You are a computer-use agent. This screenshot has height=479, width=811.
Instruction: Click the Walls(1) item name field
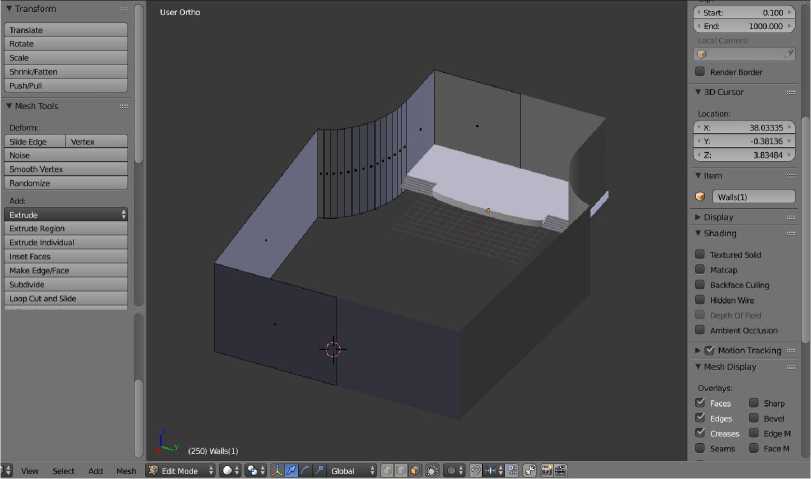tap(755, 197)
